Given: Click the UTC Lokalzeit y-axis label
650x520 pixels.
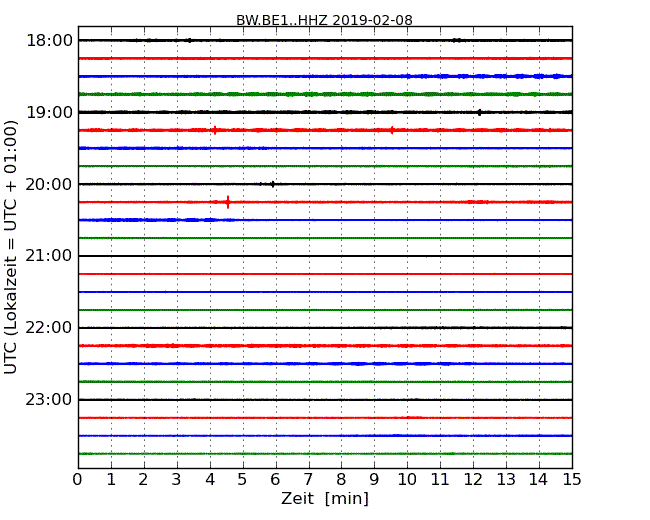Looking at the screenshot, I should [x=11, y=247].
